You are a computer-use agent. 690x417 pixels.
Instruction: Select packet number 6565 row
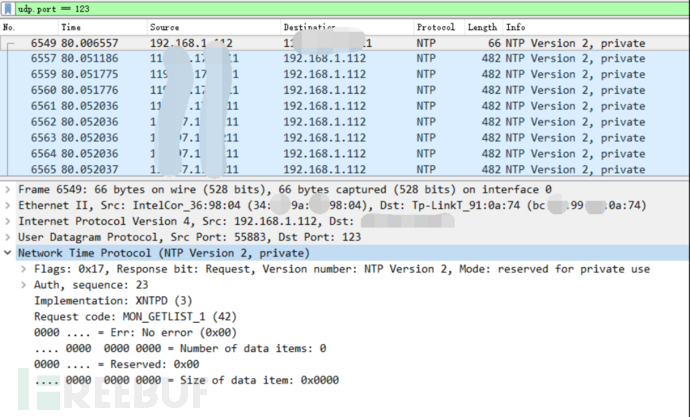[345, 169]
